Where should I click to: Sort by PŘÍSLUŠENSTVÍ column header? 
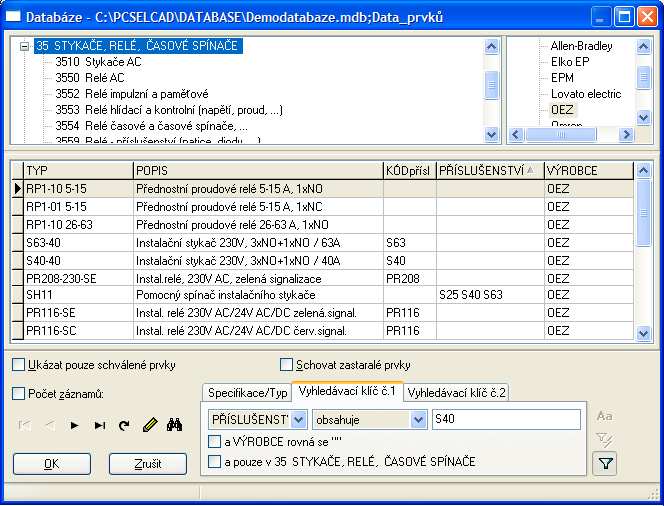coord(490,171)
